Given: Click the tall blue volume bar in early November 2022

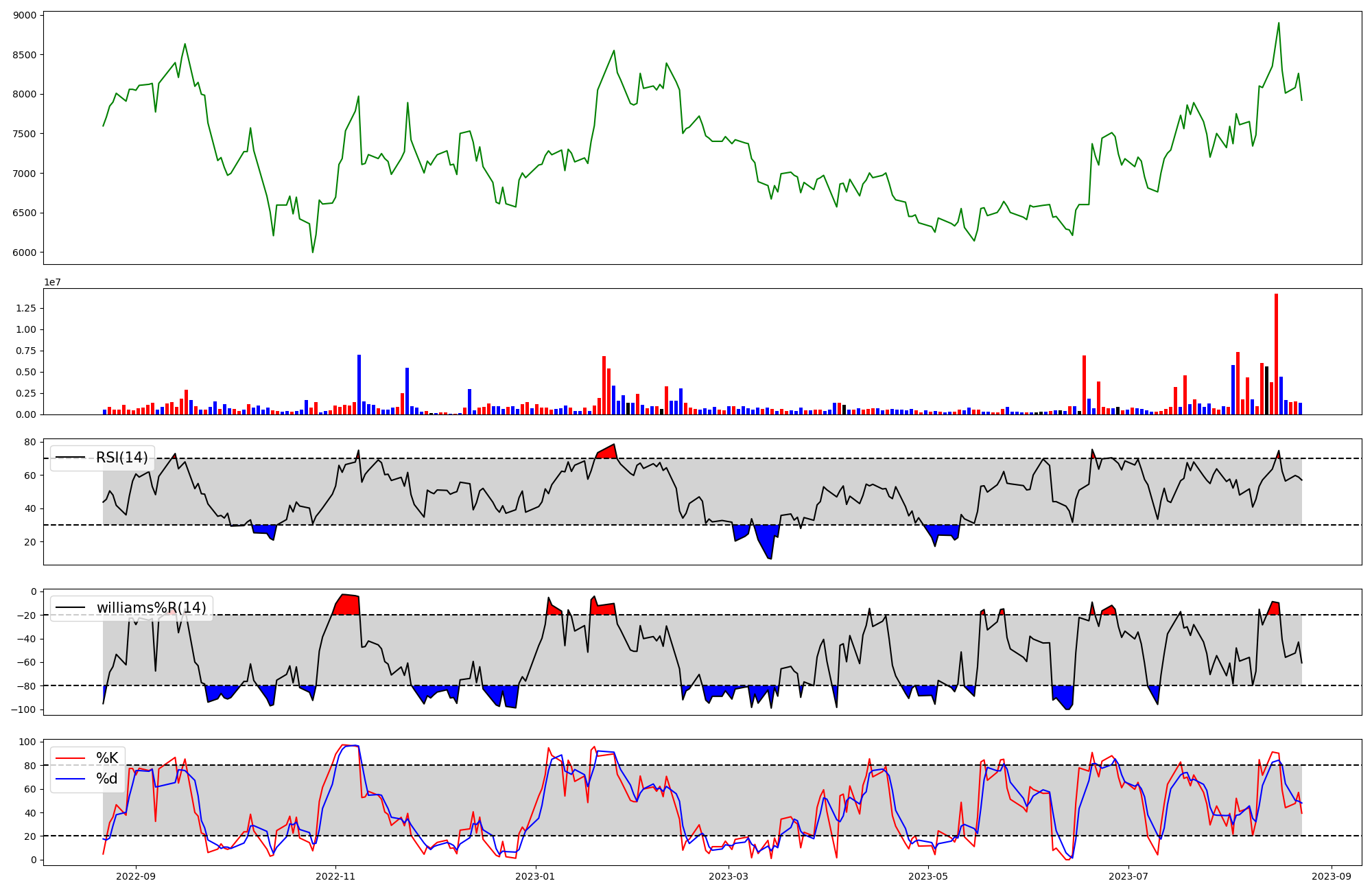Looking at the screenshot, I should [x=359, y=384].
